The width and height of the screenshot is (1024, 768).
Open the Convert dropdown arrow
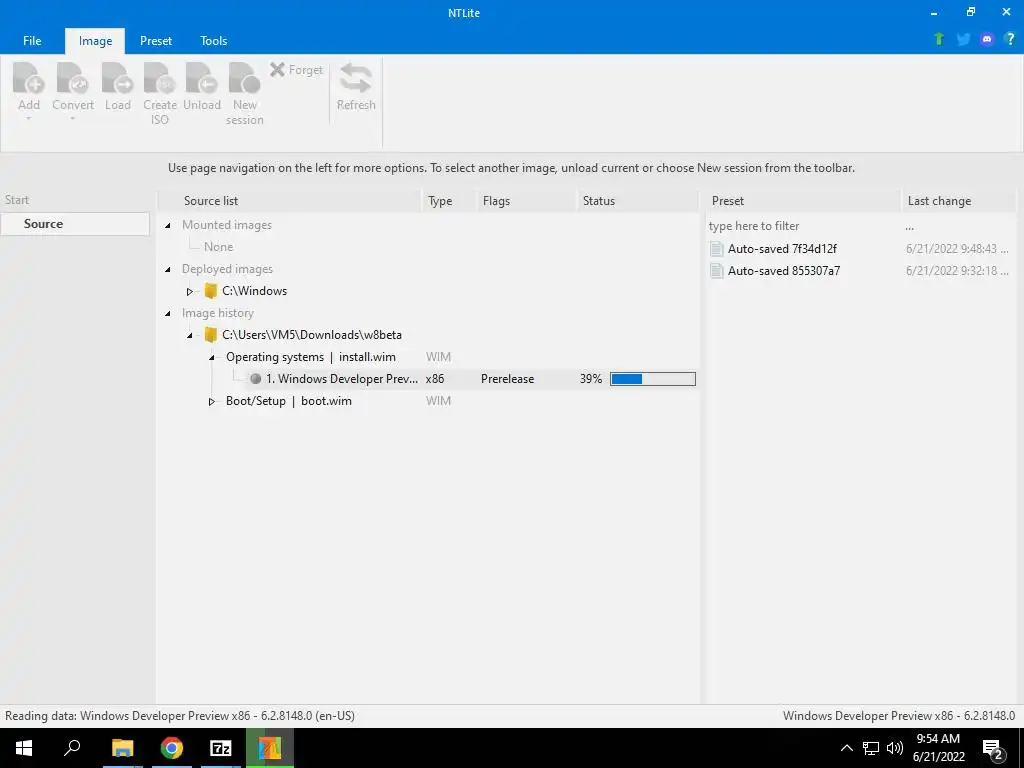click(72, 119)
